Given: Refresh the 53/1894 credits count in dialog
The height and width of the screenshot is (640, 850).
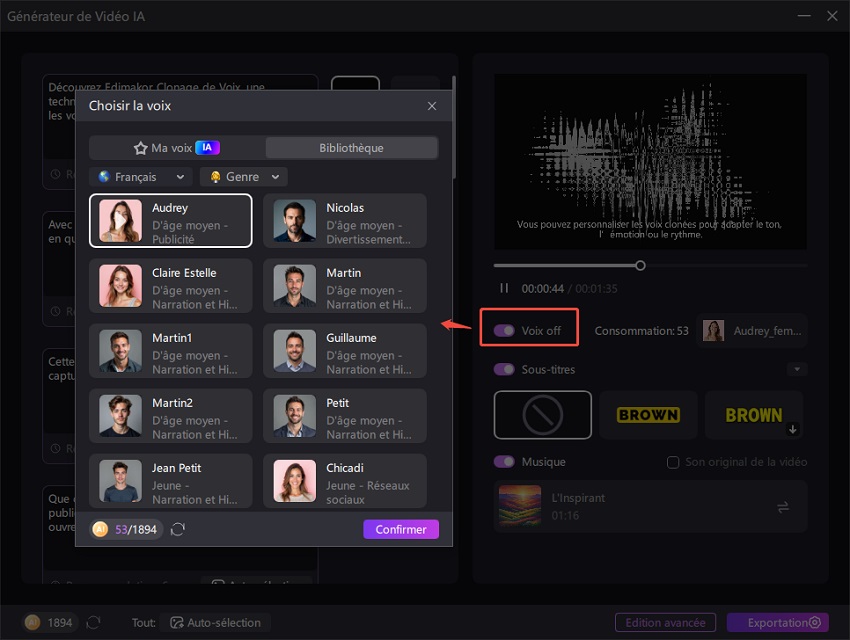Looking at the screenshot, I should point(178,529).
